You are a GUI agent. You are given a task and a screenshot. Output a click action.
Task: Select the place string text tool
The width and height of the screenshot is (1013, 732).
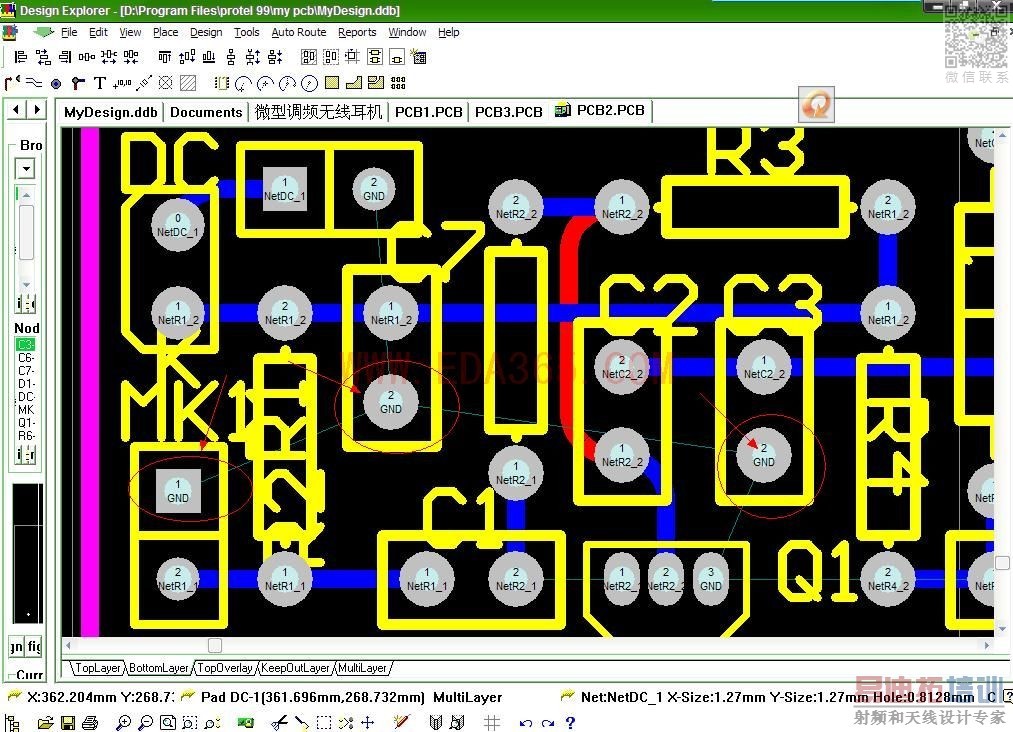pyautogui.click(x=99, y=83)
